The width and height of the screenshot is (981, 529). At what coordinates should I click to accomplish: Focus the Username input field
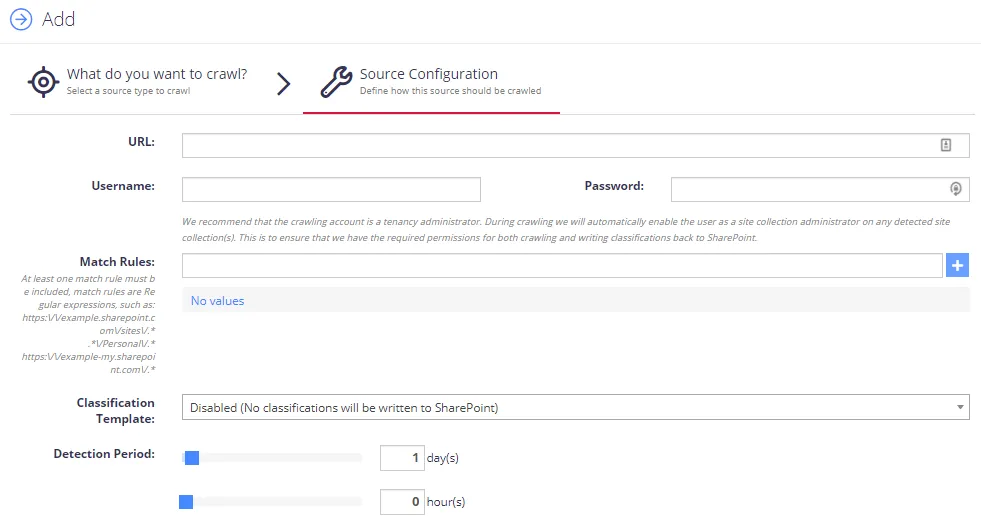click(331, 189)
